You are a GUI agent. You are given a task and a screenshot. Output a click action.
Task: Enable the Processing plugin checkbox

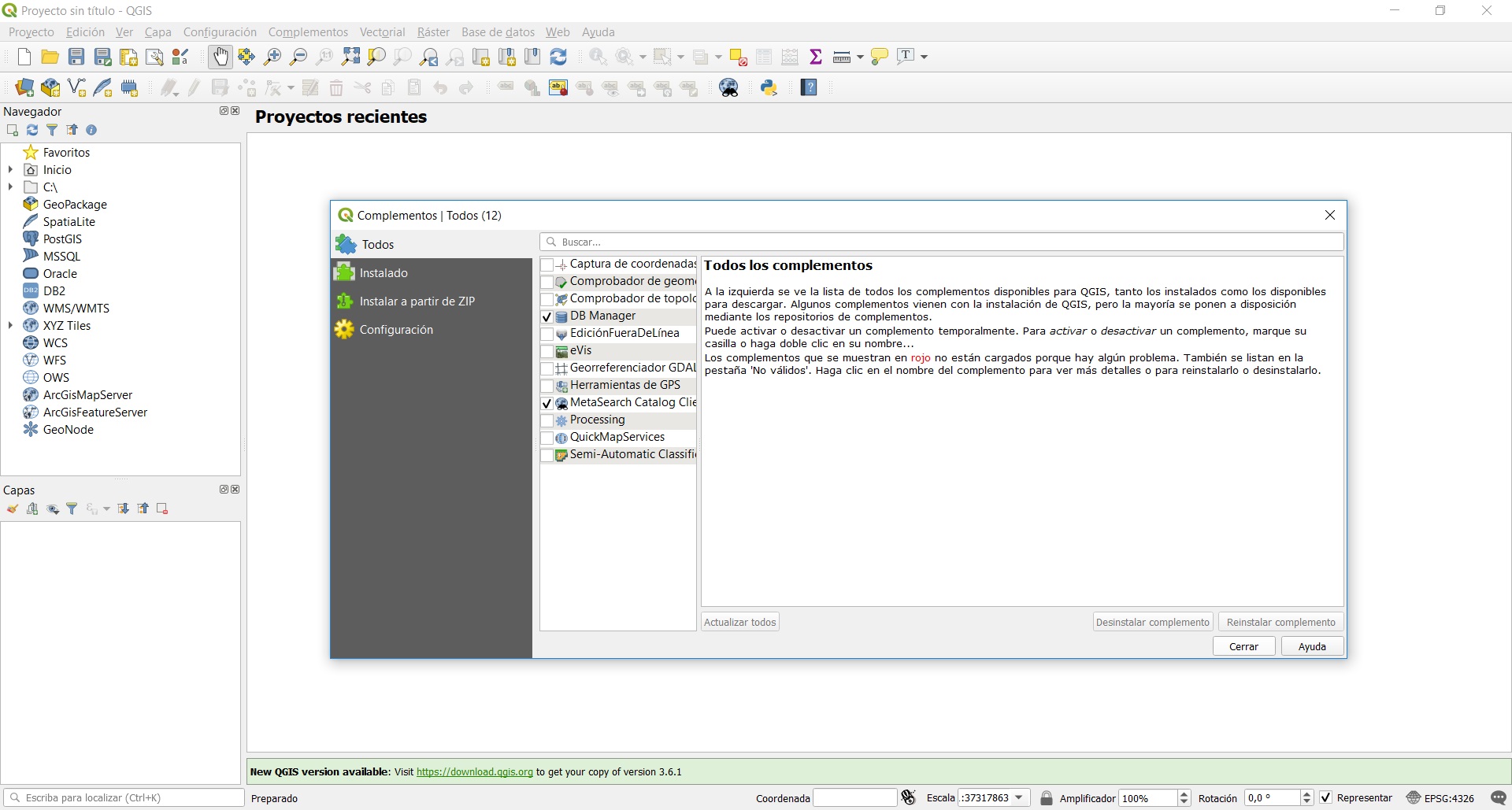point(547,420)
